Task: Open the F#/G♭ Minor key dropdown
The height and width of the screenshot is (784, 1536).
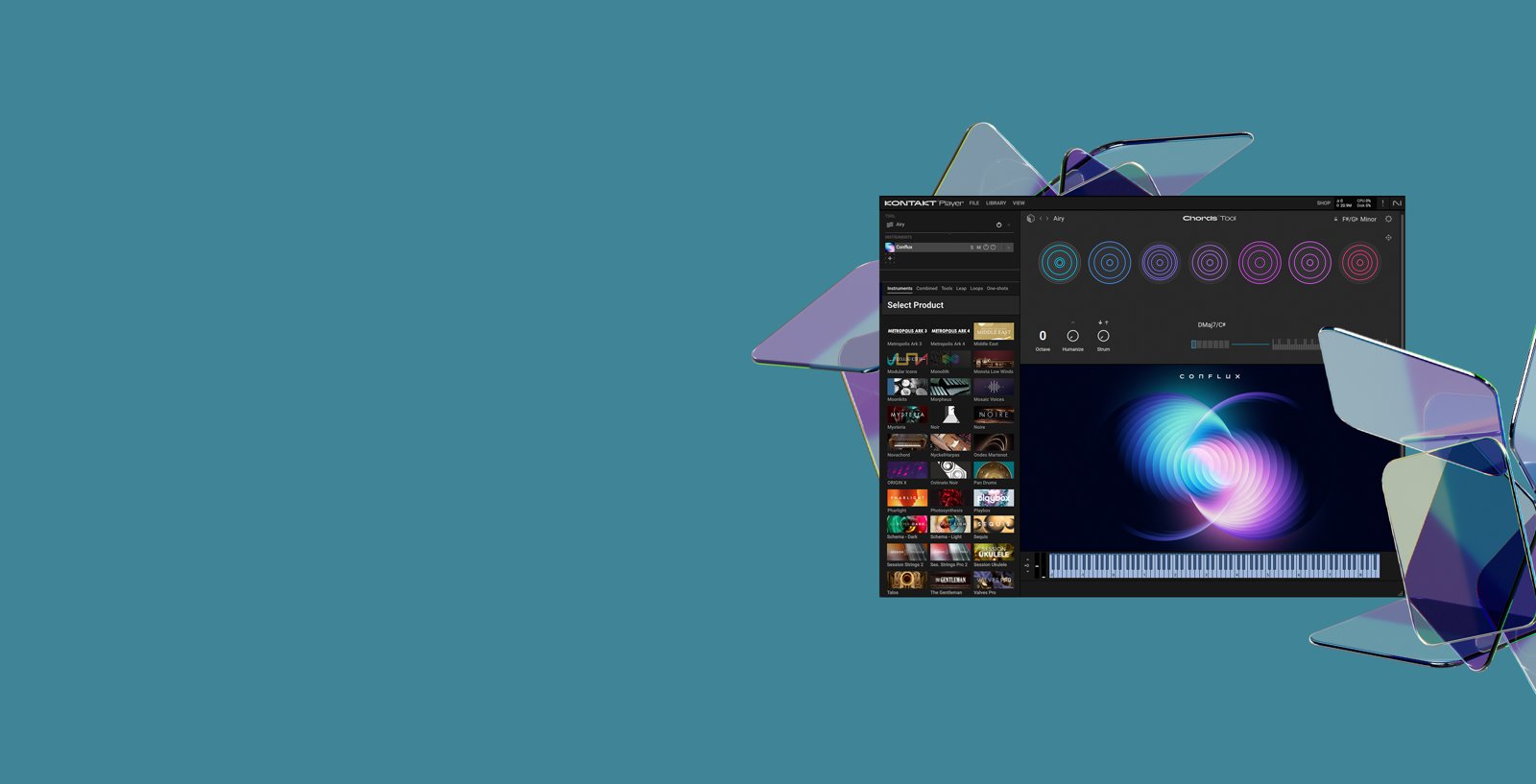Action: pos(1357,219)
